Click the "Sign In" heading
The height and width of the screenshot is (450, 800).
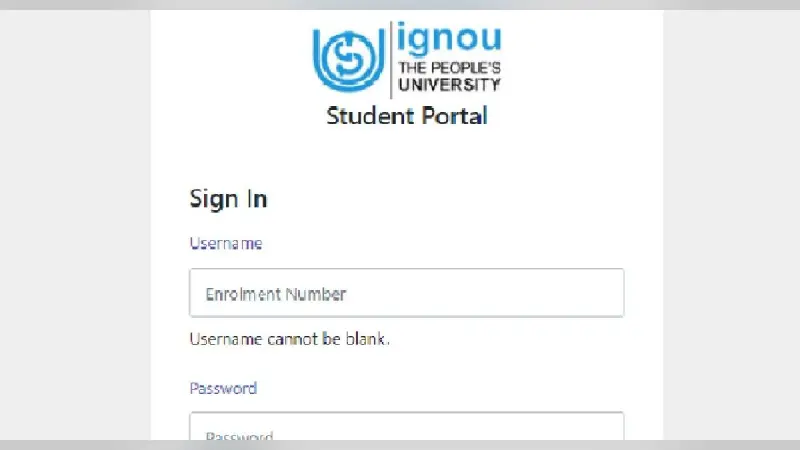pyautogui.click(x=228, y=199)
